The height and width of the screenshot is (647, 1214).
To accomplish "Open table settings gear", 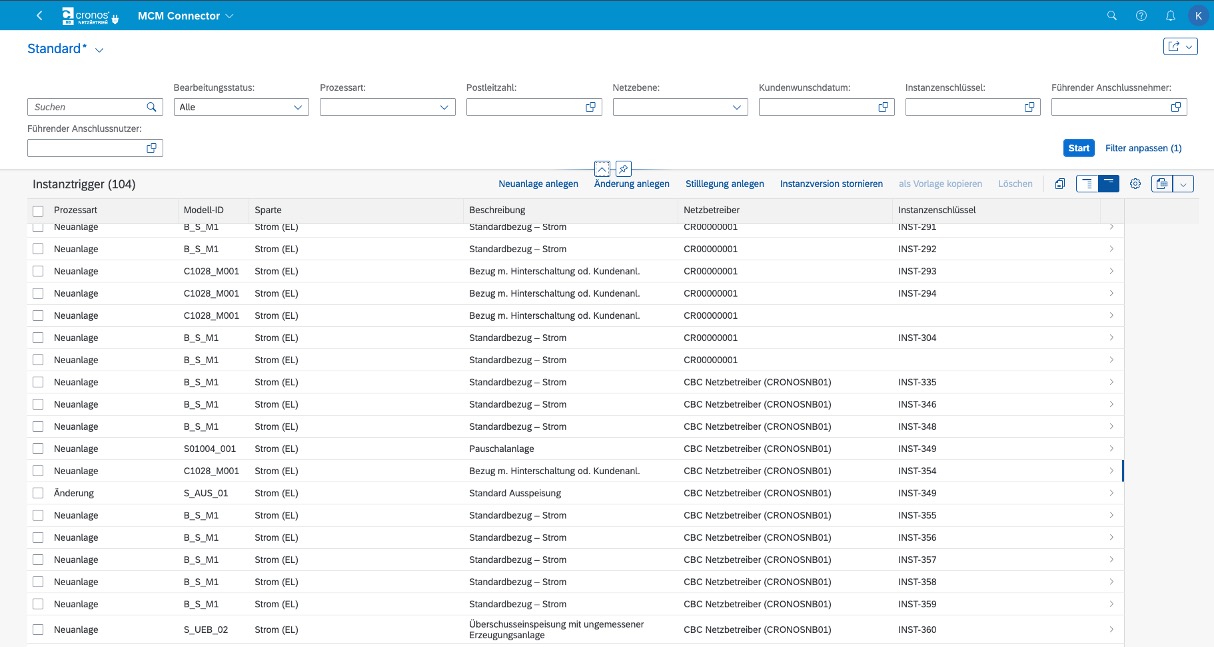I will pos(1136,184).
